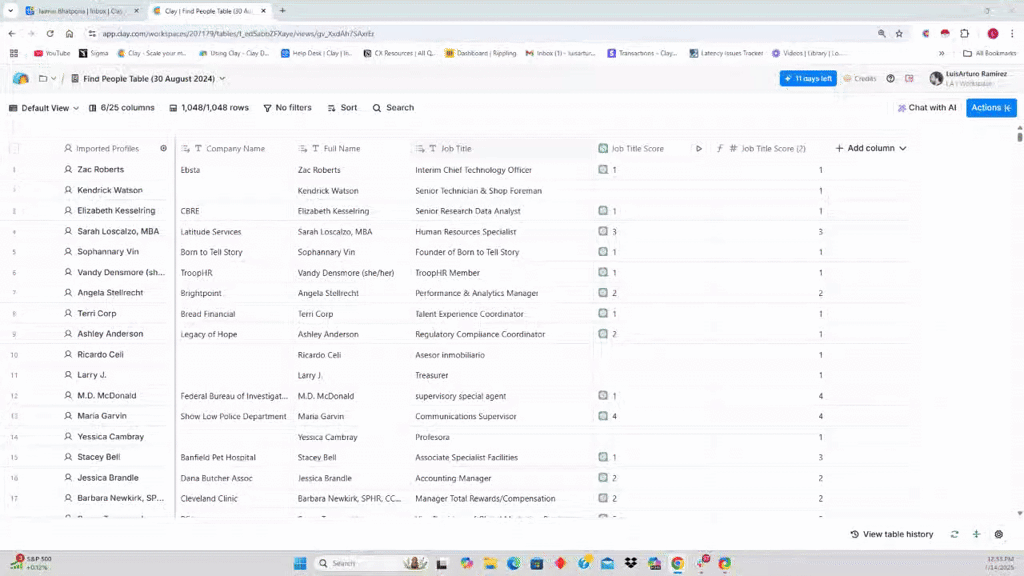Click the blue Actions button
This screenshot has width=1024, height=576.
tap(990, 108)
